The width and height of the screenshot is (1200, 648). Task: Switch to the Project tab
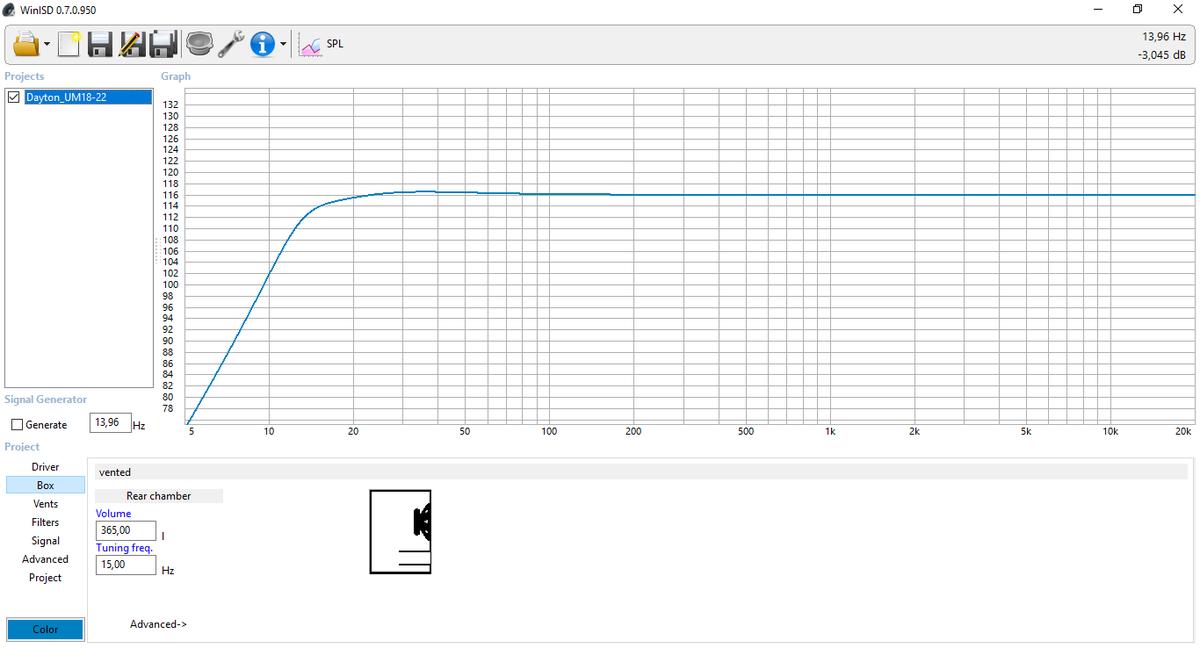45,578
